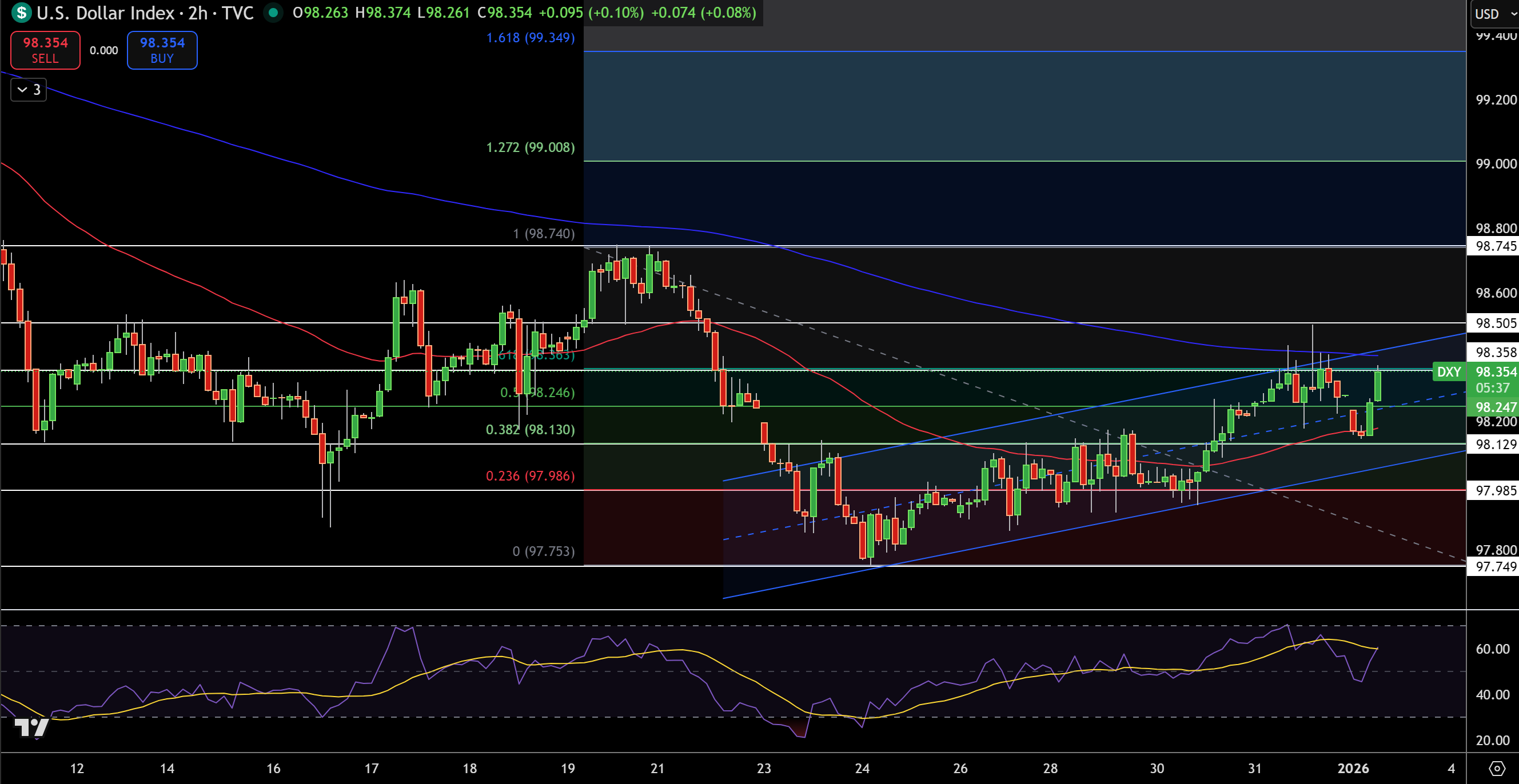The width and height of the screenshot is (1519, 784).
Task: Click the C98.354 close value in header
Action: coord(505,13)
